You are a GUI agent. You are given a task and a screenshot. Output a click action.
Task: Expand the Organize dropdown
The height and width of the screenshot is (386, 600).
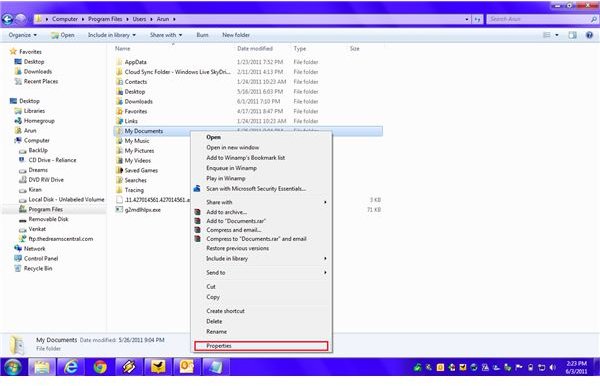(x=23, y=35)
